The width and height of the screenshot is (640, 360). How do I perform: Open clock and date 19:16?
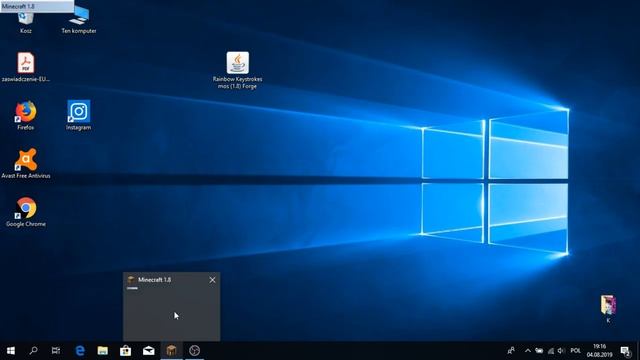[x=600, y=351]
